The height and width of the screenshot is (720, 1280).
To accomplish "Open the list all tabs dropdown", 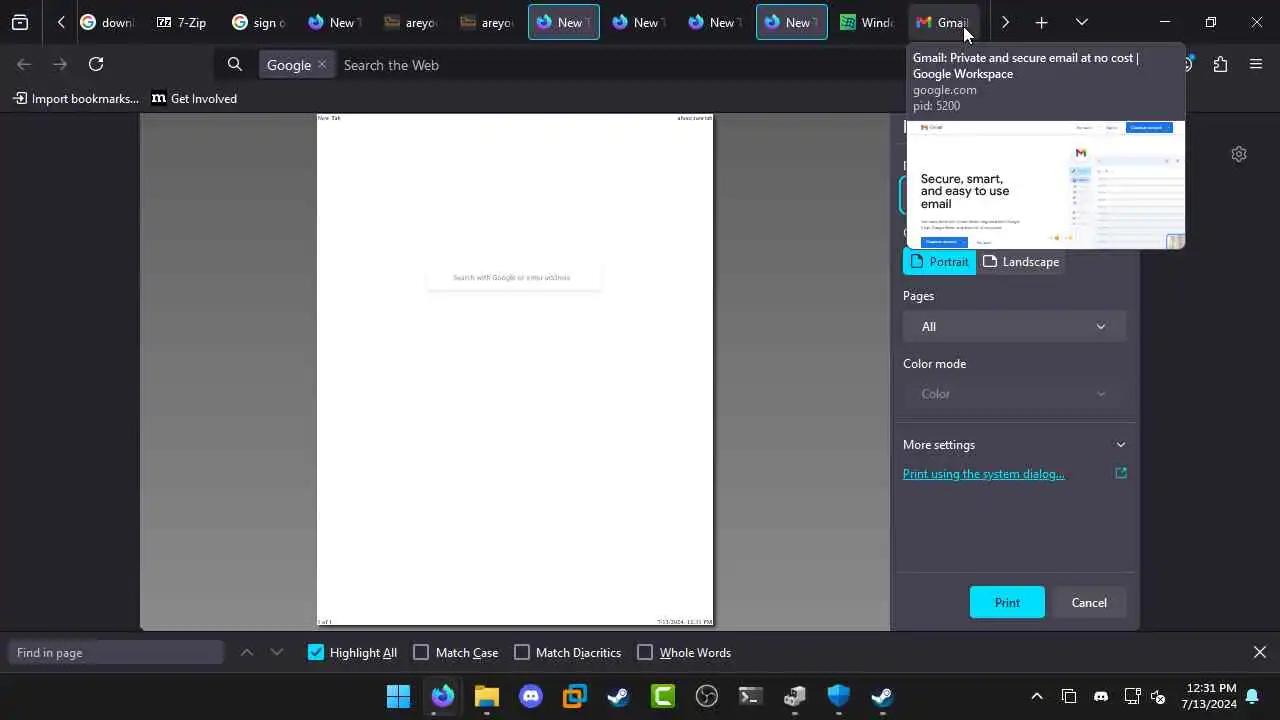I will tap(1081, 22).
